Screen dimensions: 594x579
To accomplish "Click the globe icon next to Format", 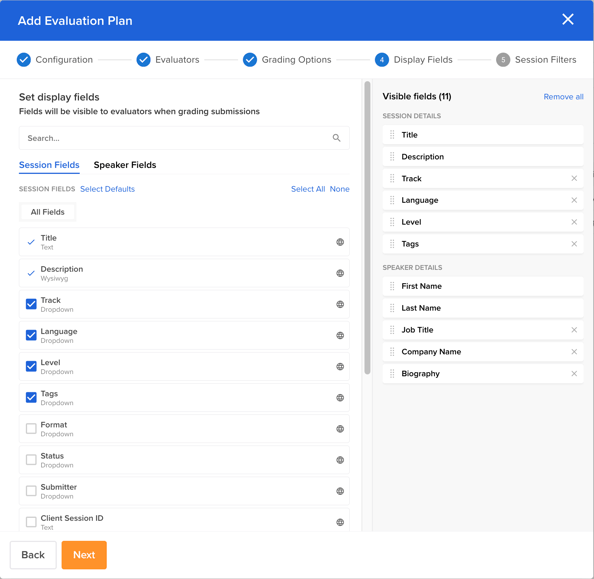I will pos(340,429).
